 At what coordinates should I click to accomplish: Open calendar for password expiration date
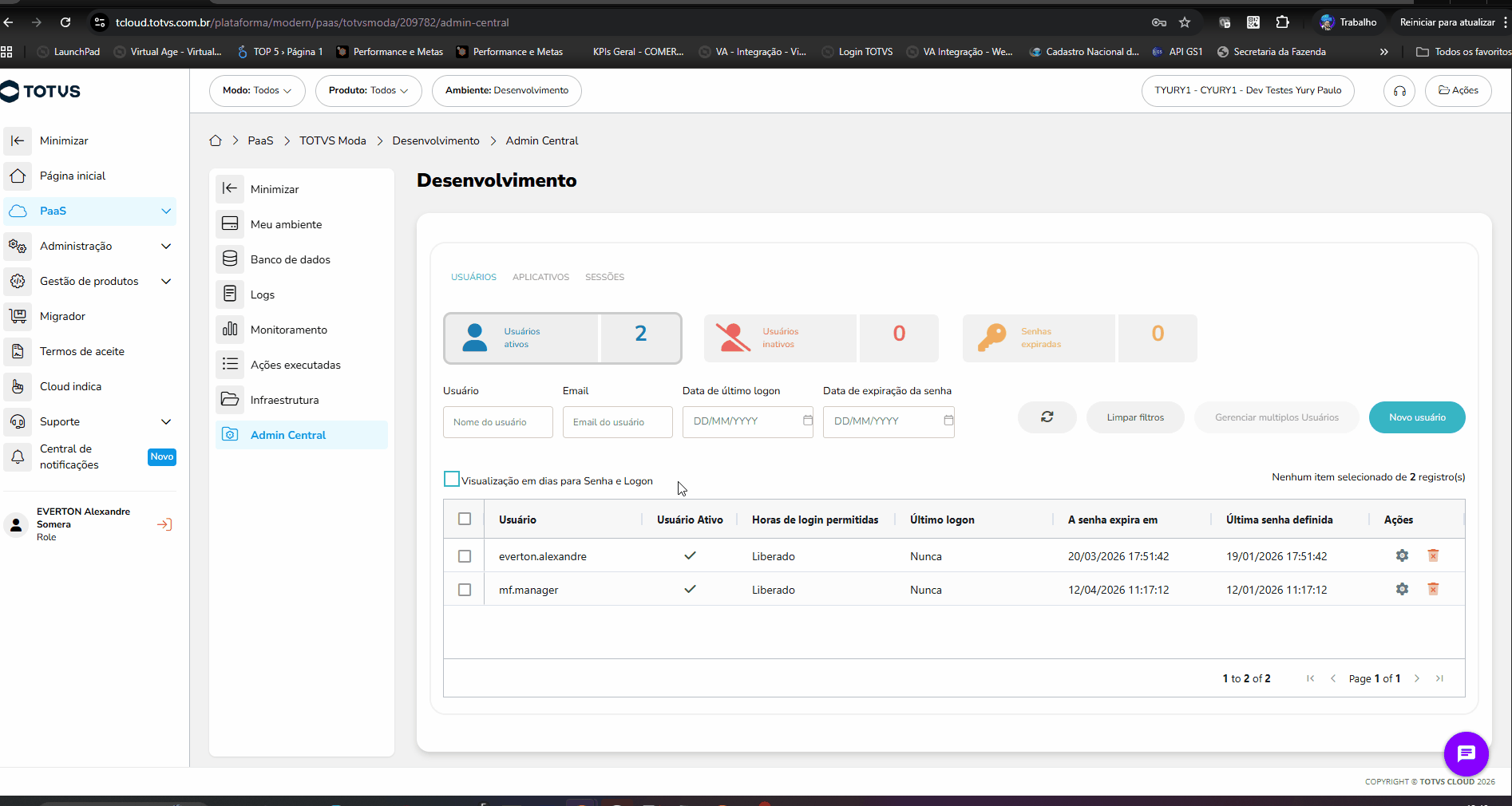(x=948, y=421)
